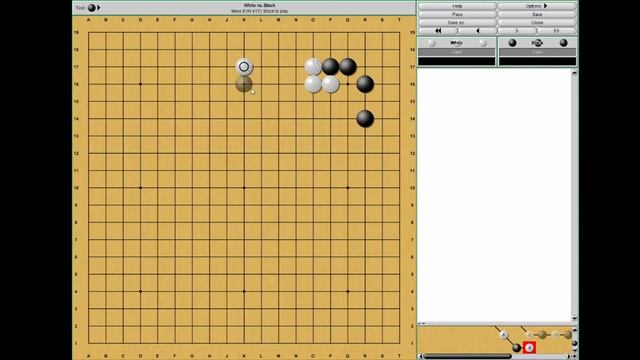Image resolution: width=640 pixels, height=360 pixels.
Task: Click the white stone at O17
Action: 313,67
